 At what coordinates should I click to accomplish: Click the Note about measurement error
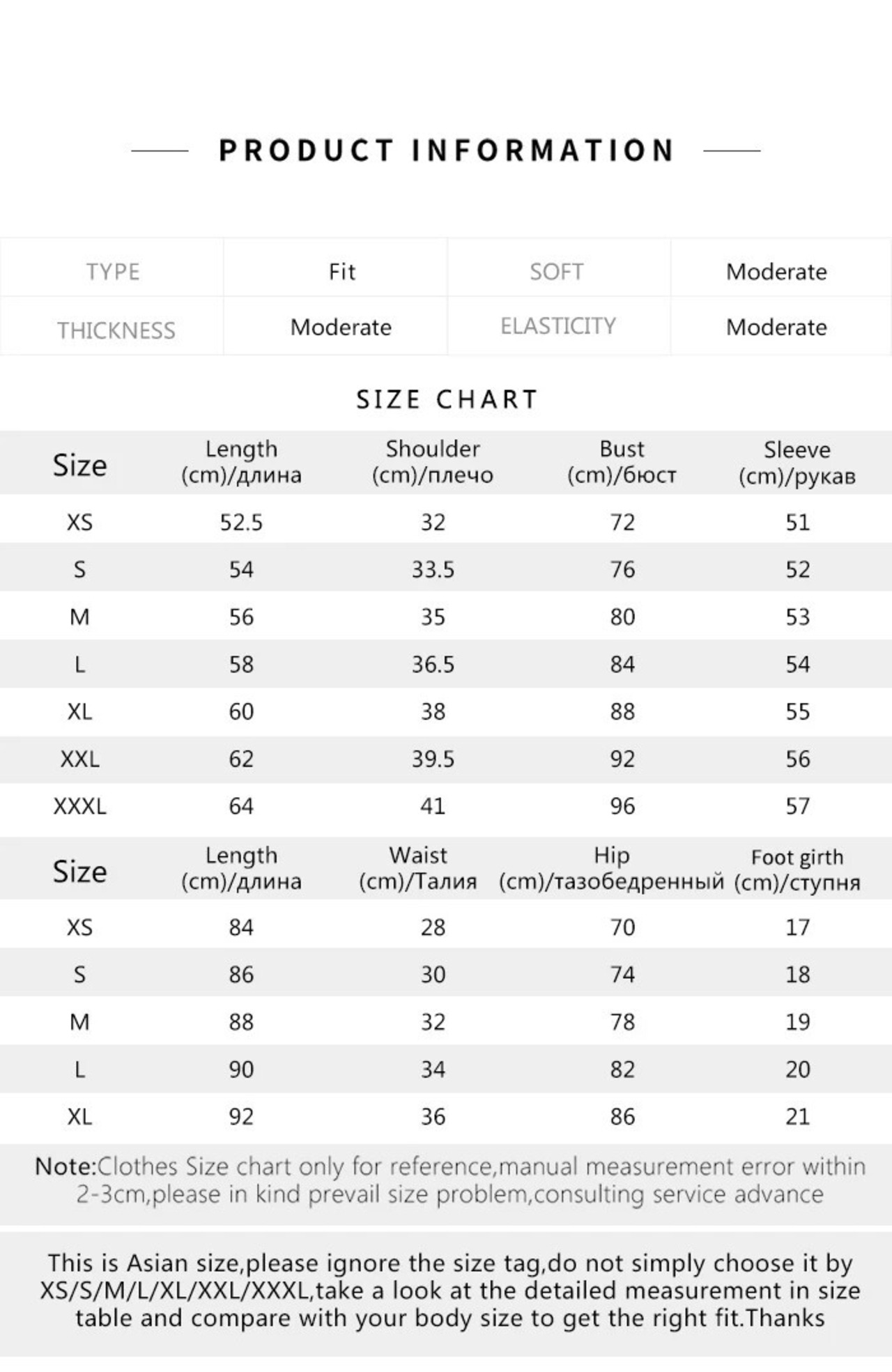pos(449,1180)
